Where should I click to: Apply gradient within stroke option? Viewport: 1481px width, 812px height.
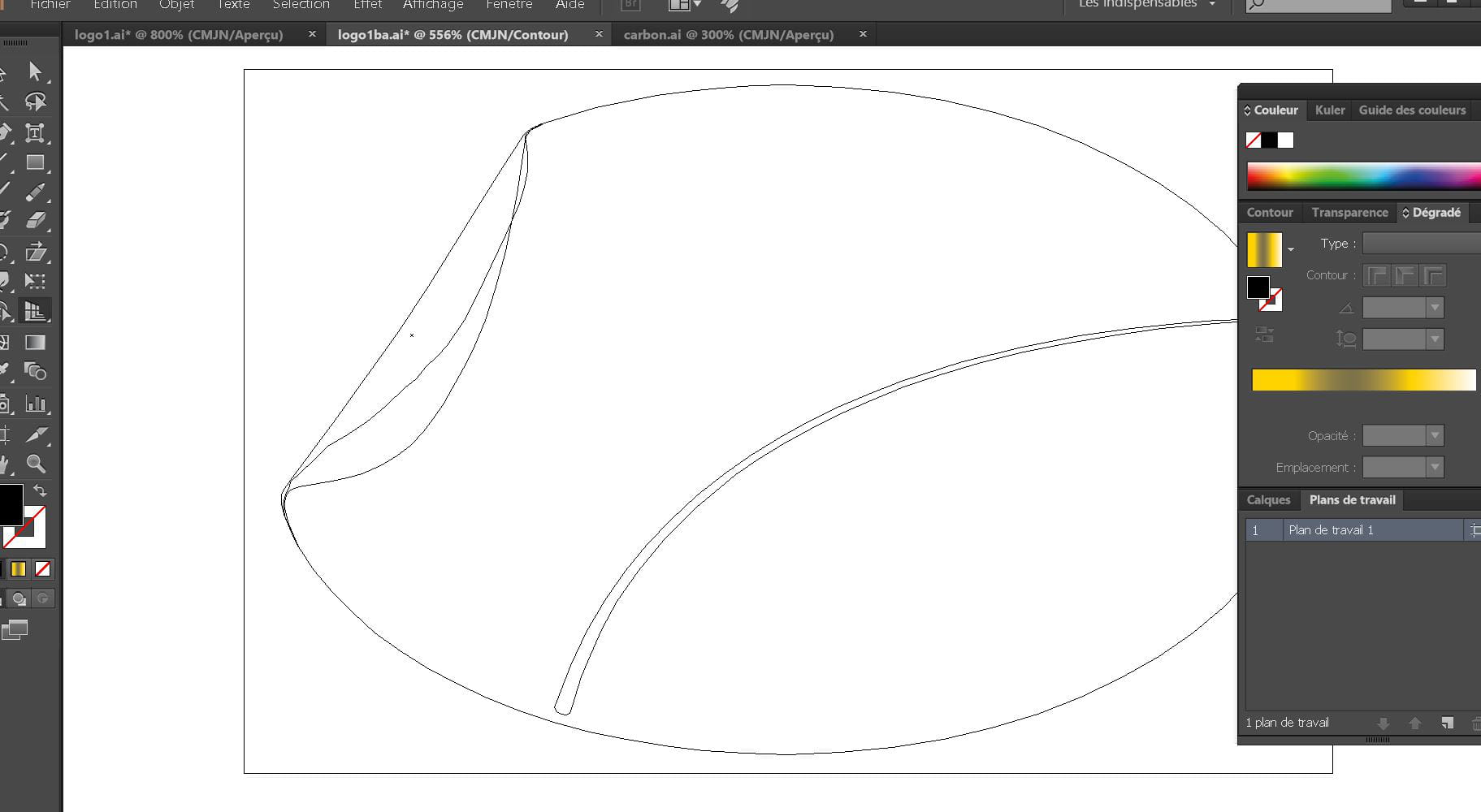pos(1376,275)
